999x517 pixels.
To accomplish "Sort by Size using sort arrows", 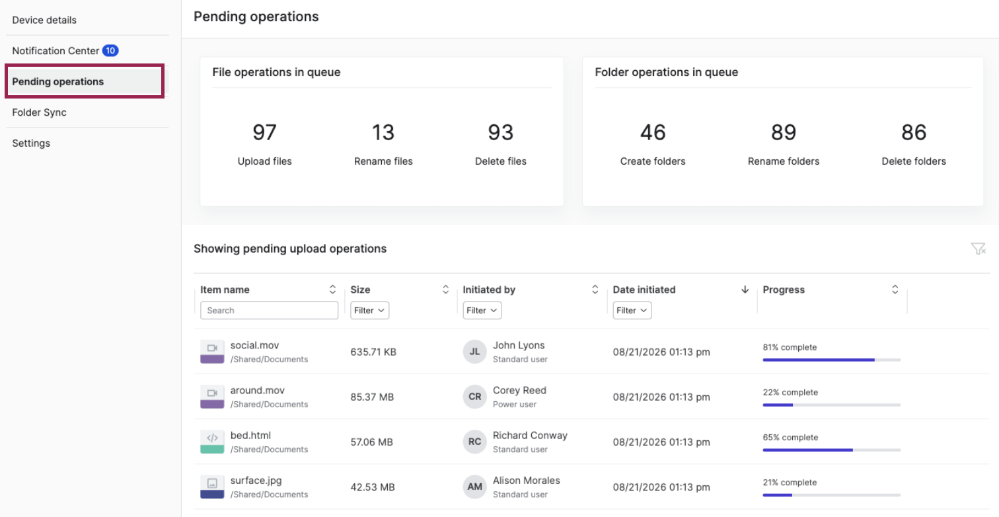I will coord(445,289).
